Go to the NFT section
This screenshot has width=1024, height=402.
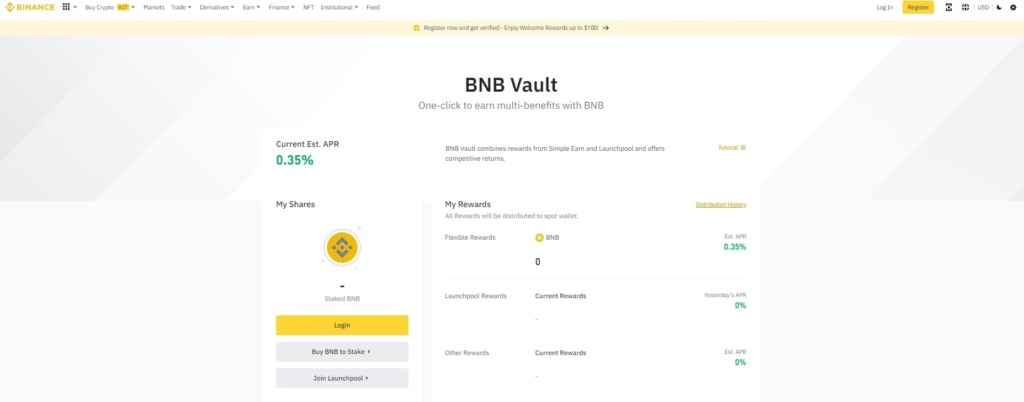point(308,7)
